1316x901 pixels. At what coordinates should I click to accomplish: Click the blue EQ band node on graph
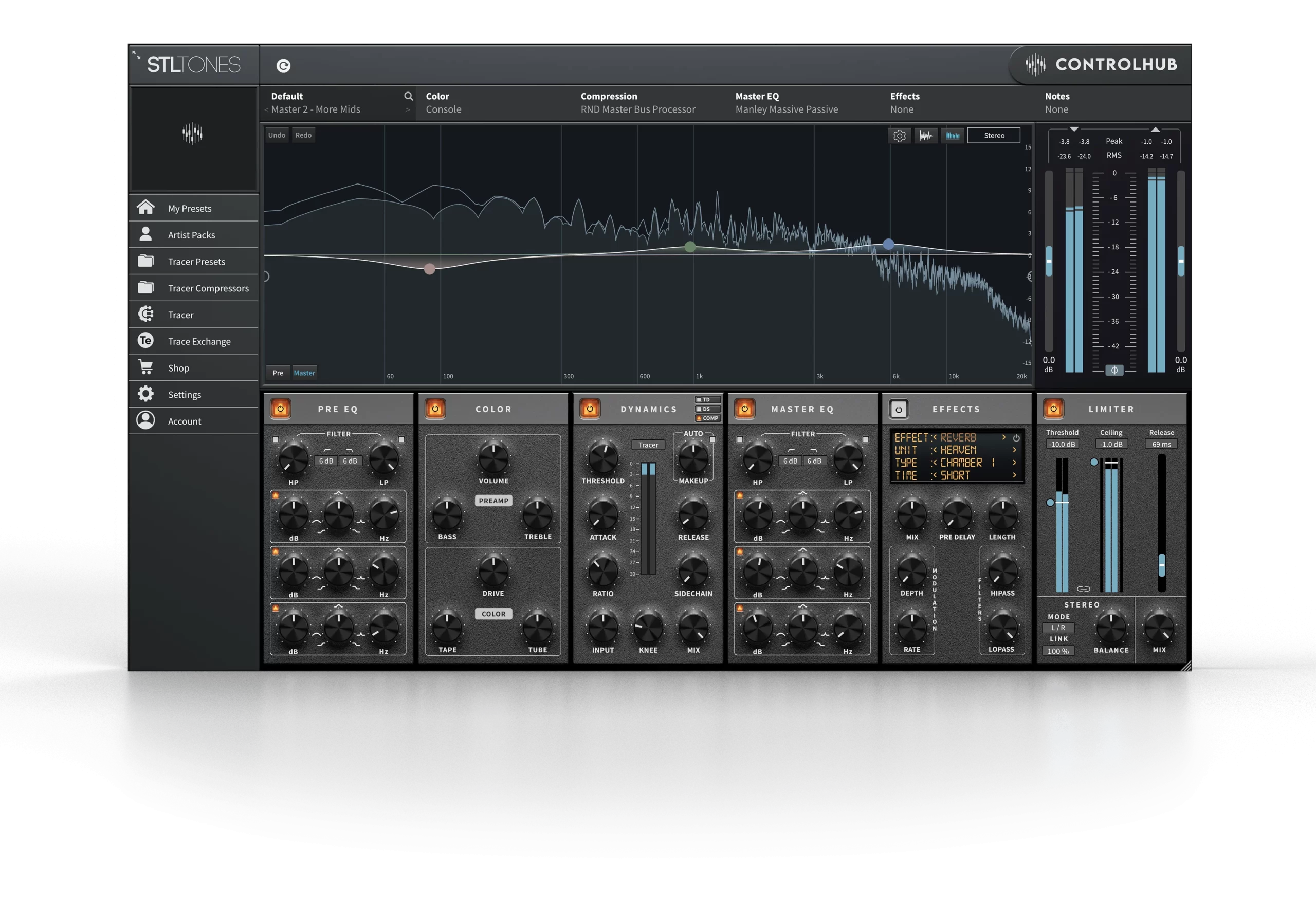[888, 244]
